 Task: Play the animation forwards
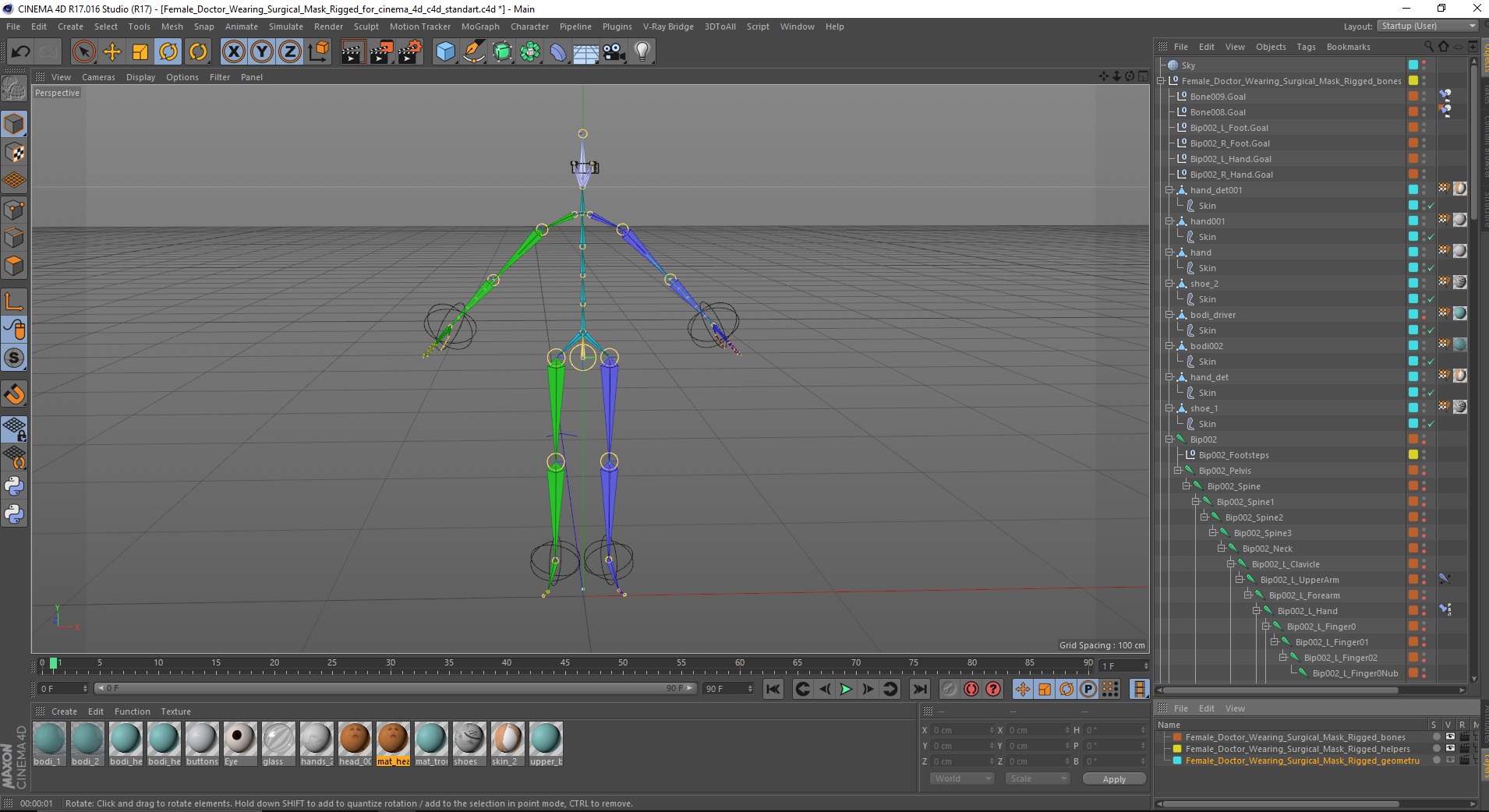(846, 689)
